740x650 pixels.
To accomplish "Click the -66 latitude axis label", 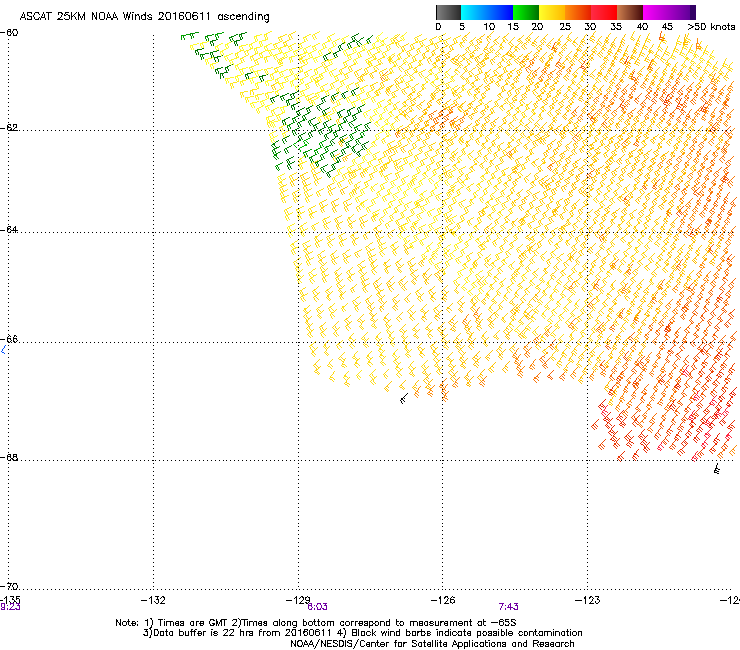I will [9, 339].
